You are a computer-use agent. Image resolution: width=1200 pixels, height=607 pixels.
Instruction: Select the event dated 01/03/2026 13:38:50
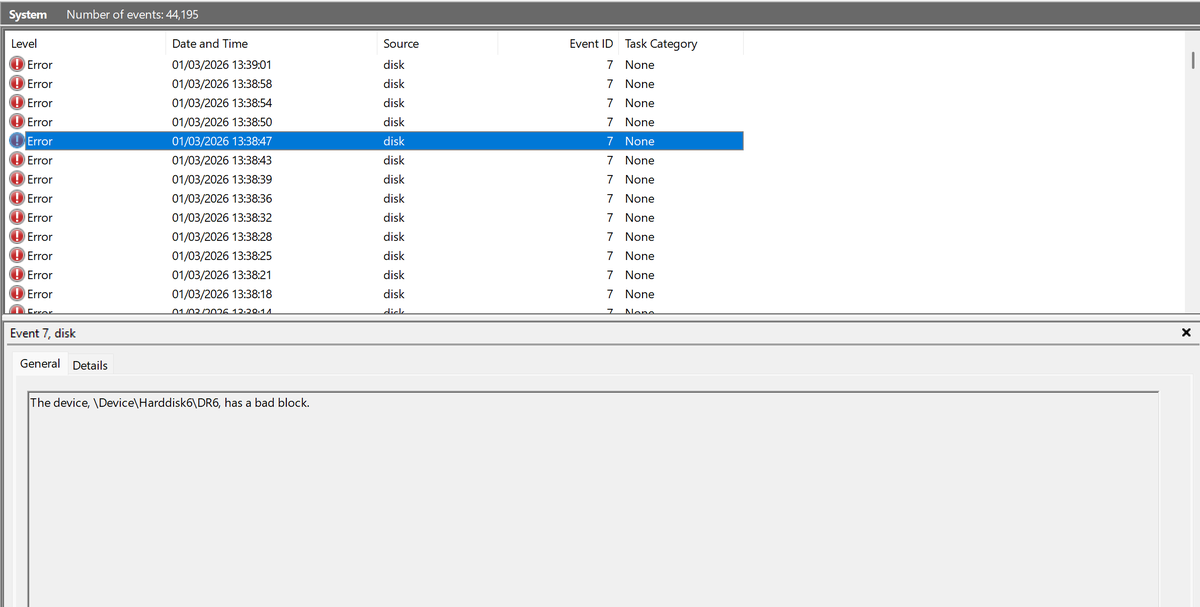point(222,122)
